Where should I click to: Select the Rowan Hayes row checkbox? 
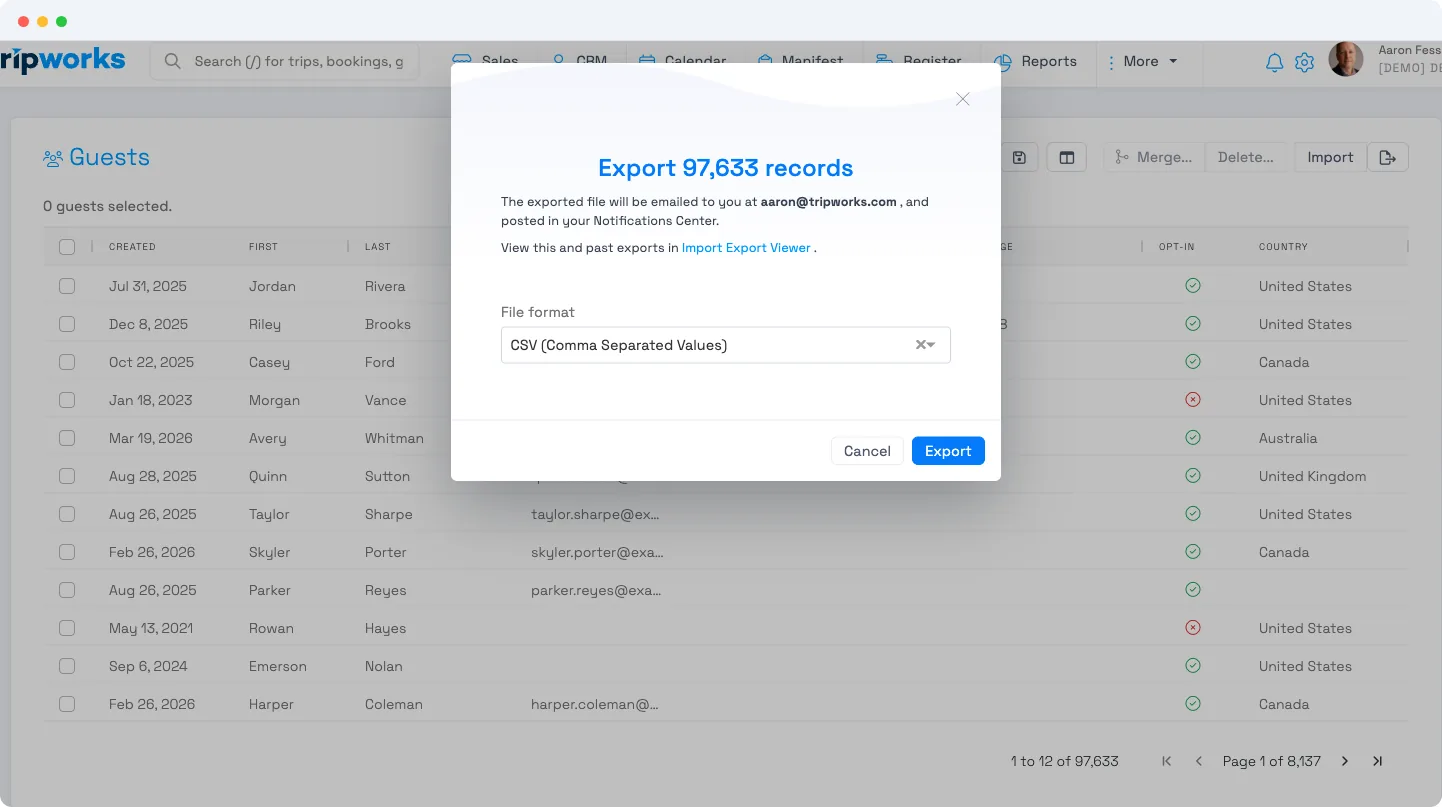67,628
